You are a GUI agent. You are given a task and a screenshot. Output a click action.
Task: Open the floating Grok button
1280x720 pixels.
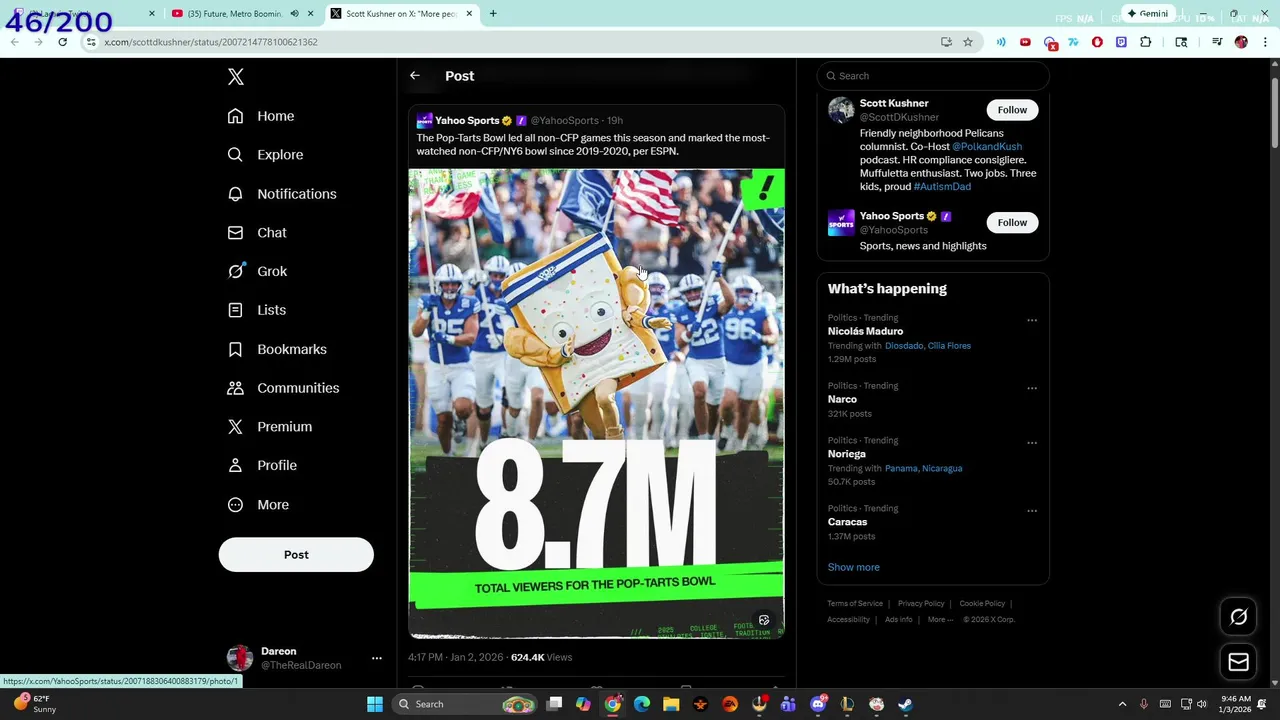click(x=1238, y=617)
